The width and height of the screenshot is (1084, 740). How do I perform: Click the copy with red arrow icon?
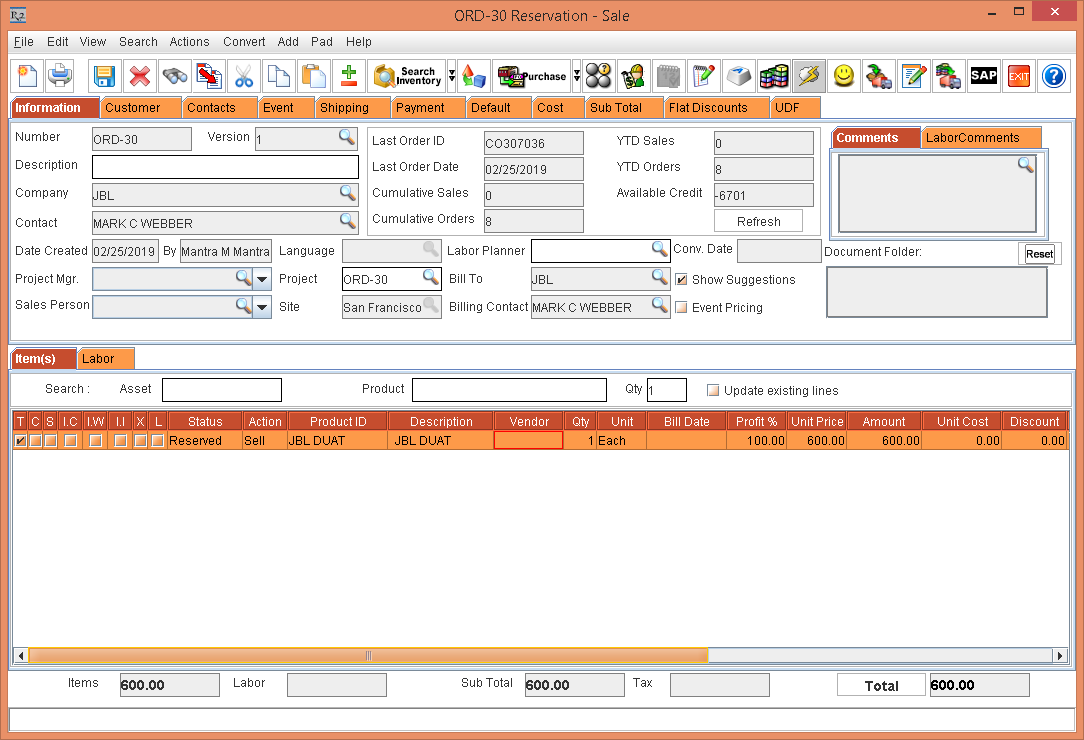pyautogui.click(x=209, y=75)
